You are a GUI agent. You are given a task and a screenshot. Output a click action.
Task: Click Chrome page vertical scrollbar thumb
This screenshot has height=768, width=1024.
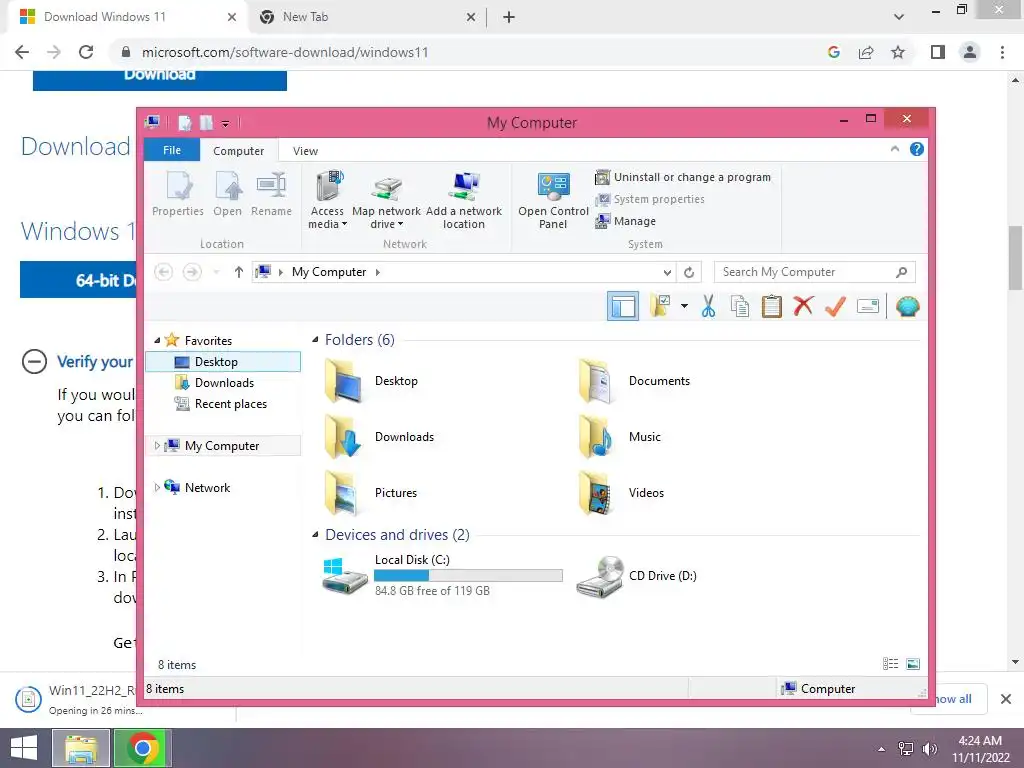point(1016,258)
